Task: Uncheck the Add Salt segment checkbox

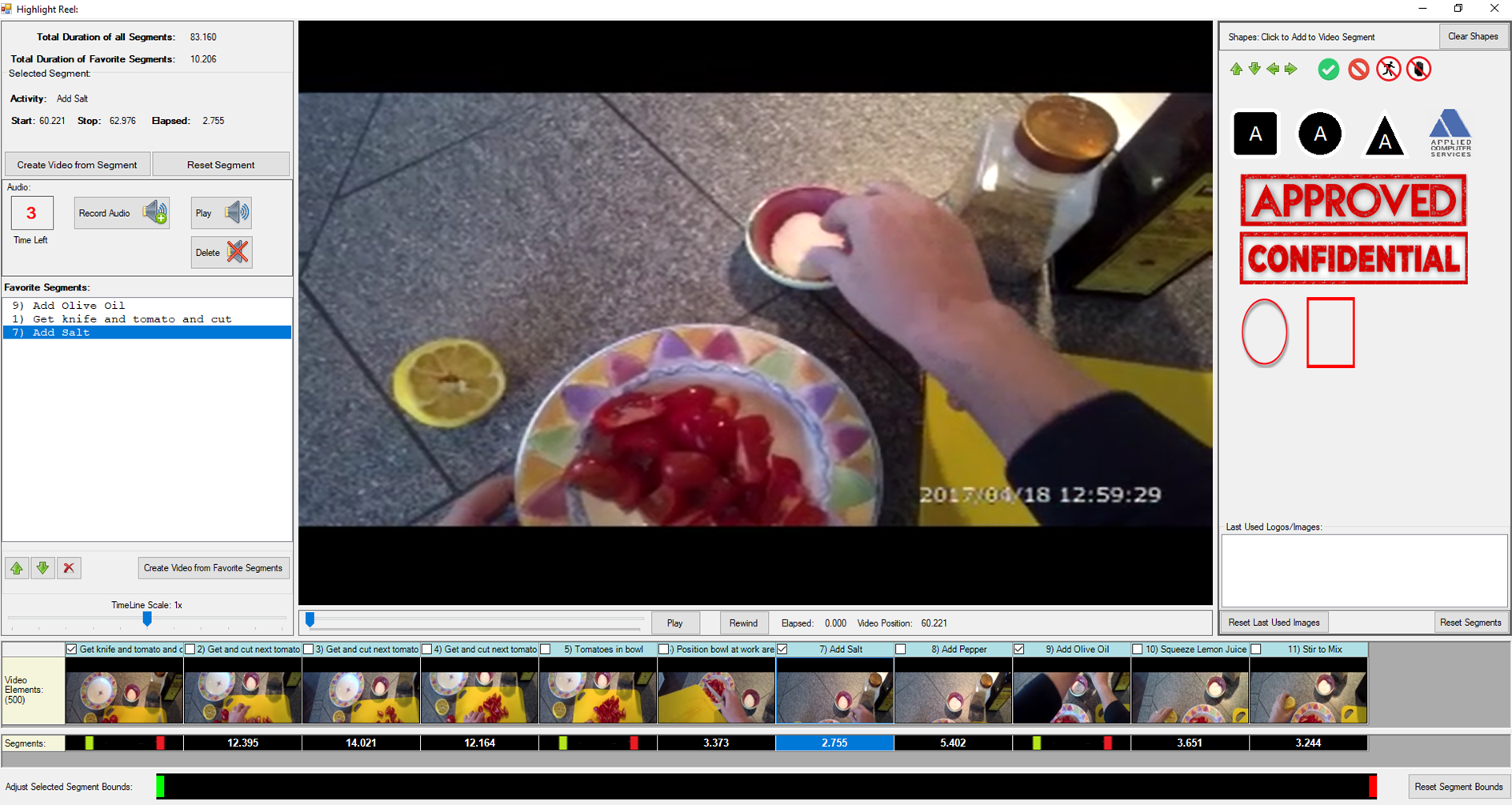Action: tap(782, 650)
